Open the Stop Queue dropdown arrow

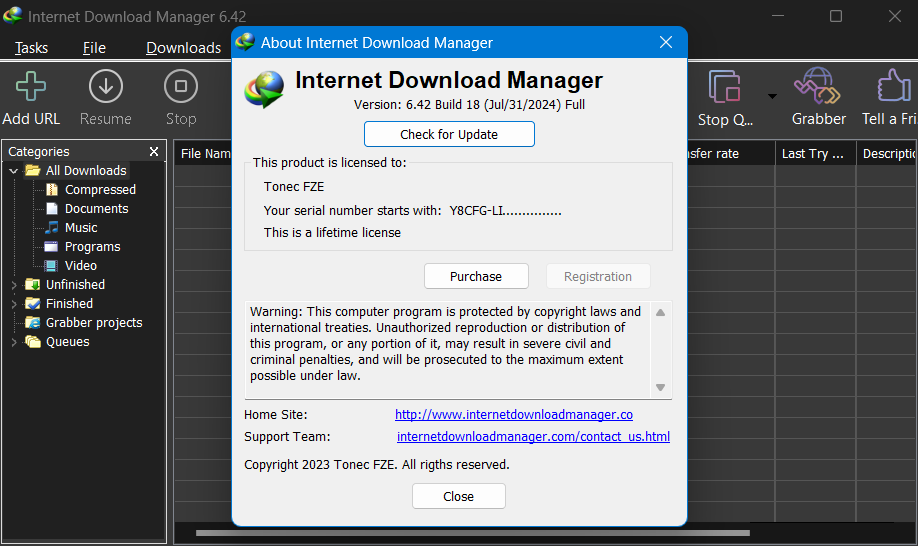tap(772, 96)
